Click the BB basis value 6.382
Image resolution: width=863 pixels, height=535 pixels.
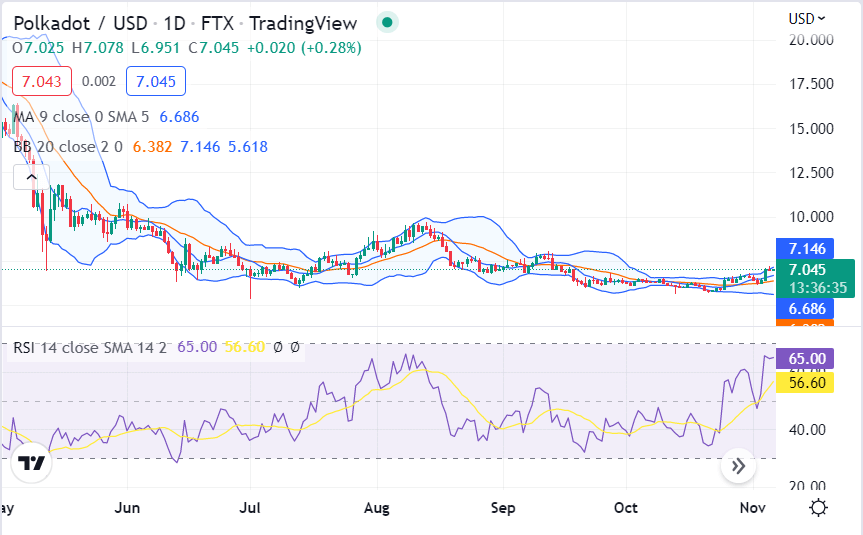152,147
